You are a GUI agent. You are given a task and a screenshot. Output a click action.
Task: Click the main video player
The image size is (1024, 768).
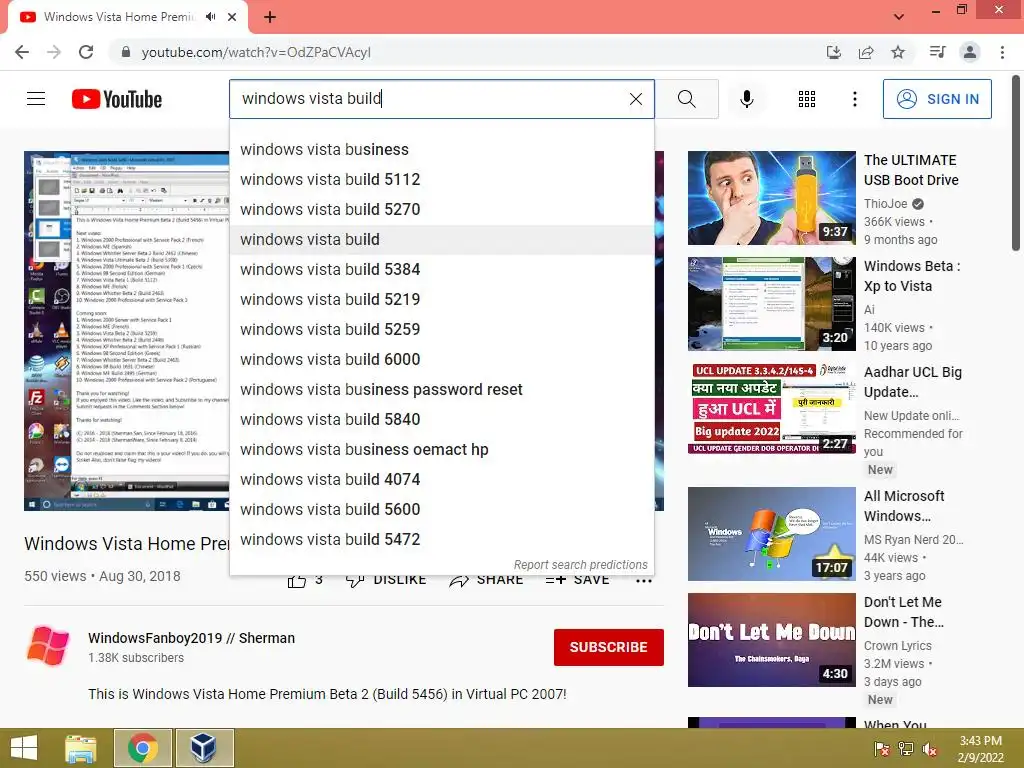coord(127,331)
